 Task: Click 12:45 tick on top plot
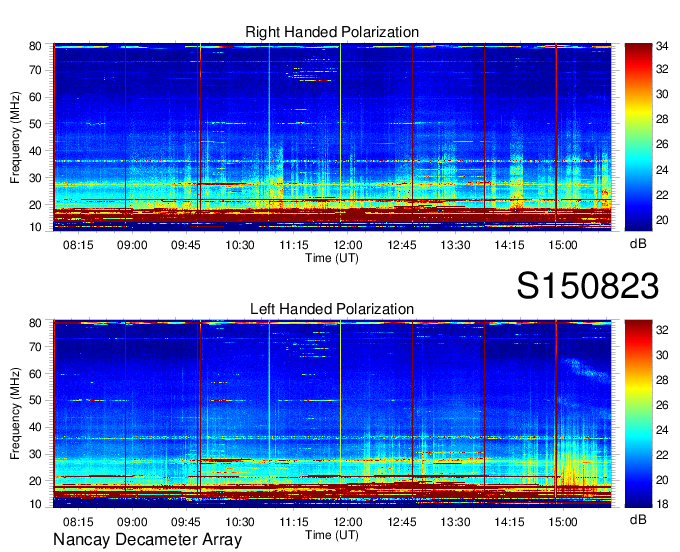coord(402,245)
